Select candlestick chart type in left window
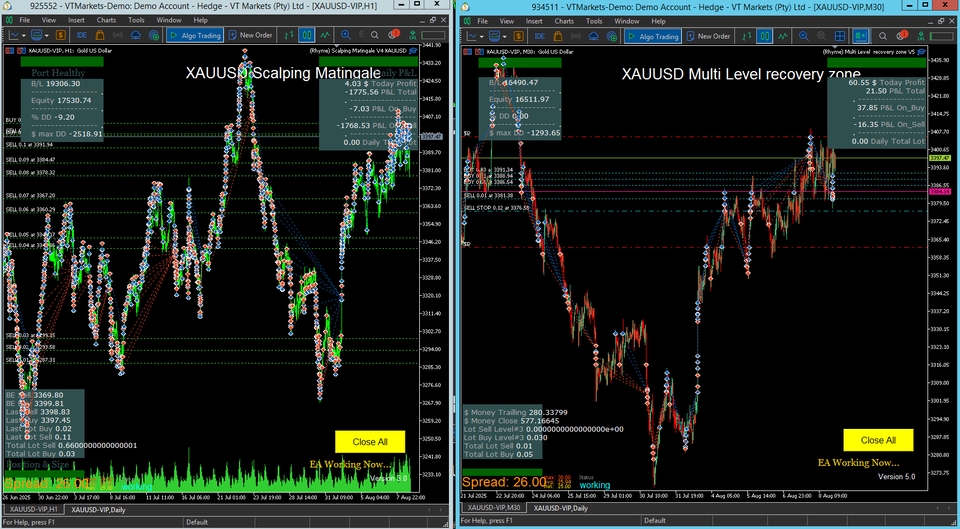The height and width of the screenshot is (529, 960). pyautogui.click(x=308, y=36)
